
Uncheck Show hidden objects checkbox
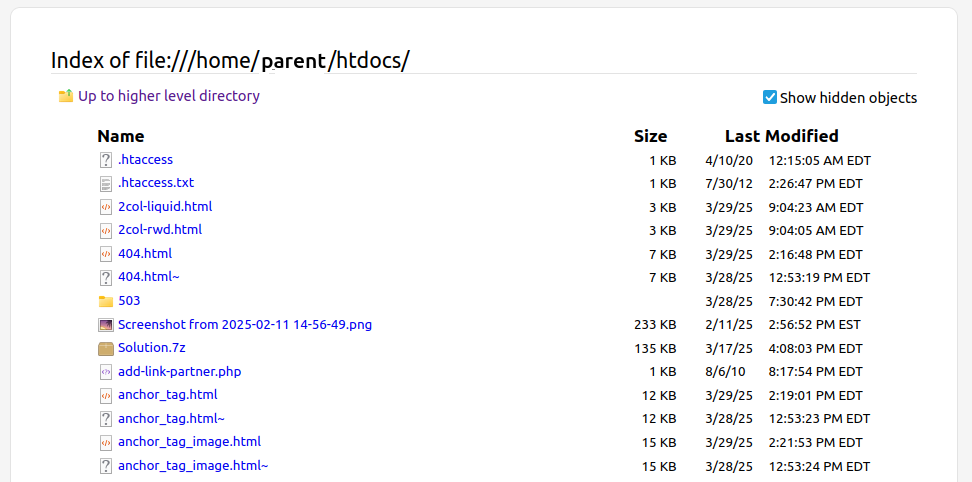point(769,97)
